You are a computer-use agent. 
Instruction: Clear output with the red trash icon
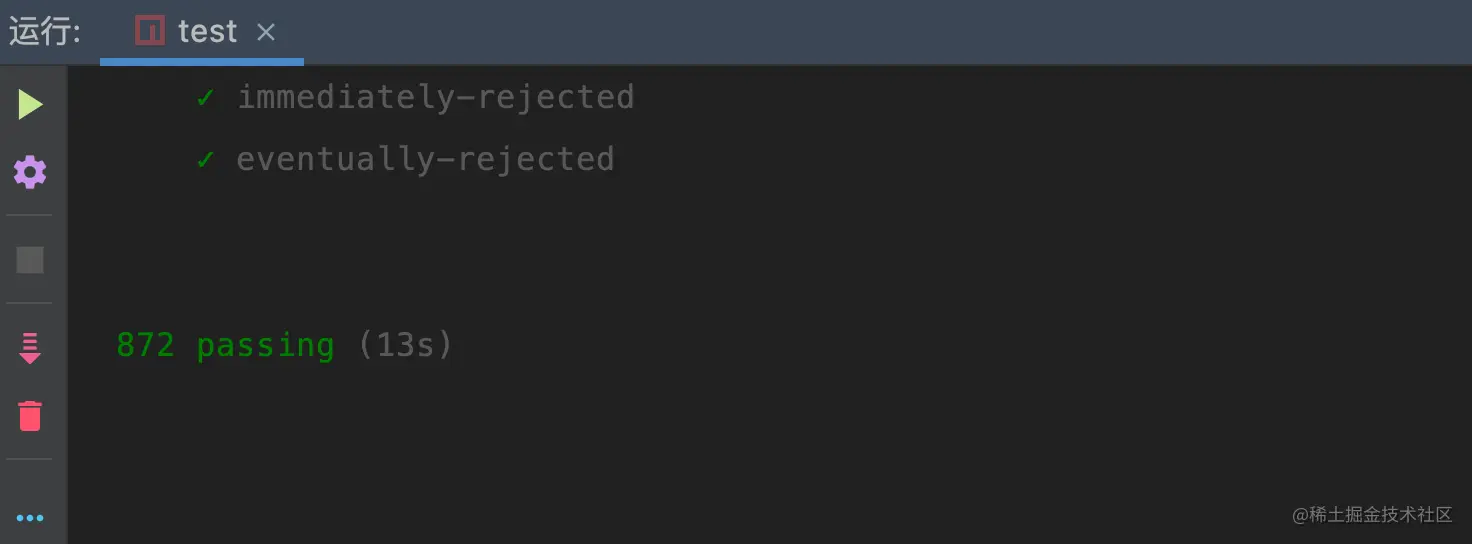(x=30, y=415)
